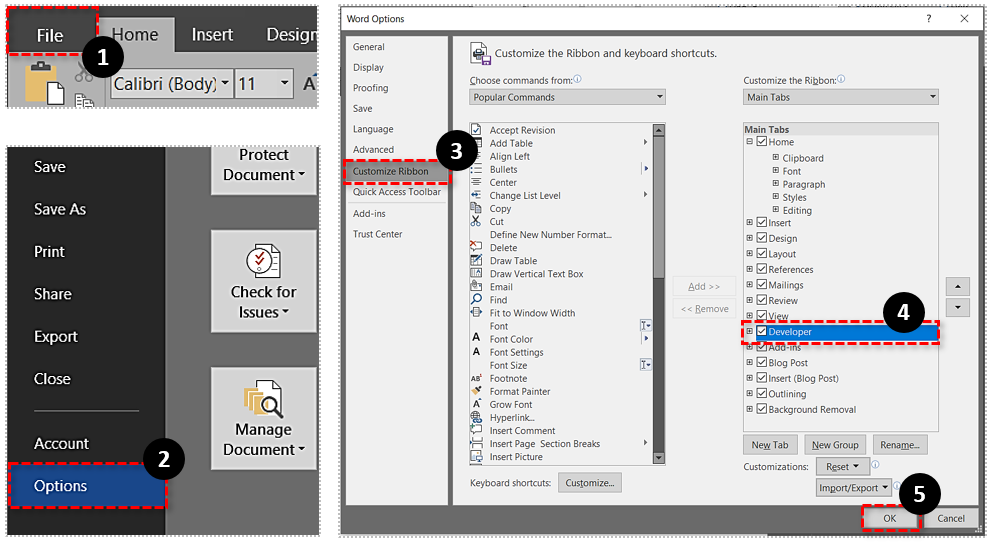Click the Email command icon

click(476, 286)
